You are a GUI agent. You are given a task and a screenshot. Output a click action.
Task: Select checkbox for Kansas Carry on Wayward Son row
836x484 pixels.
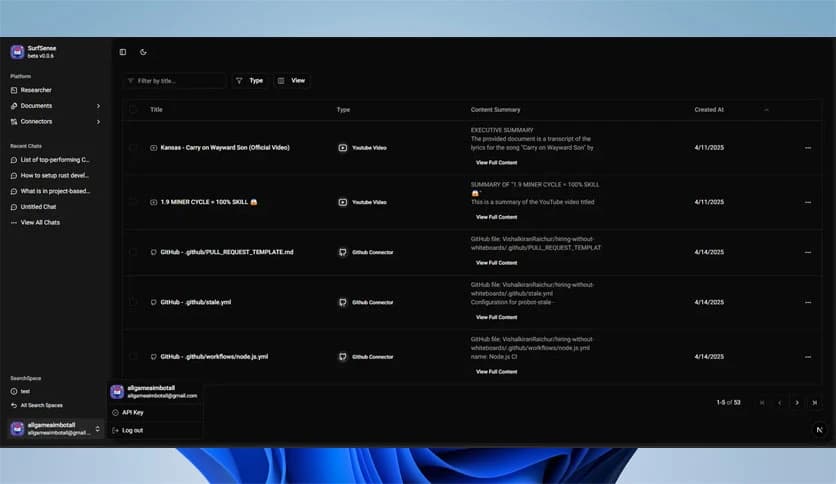tap(133, 148)
